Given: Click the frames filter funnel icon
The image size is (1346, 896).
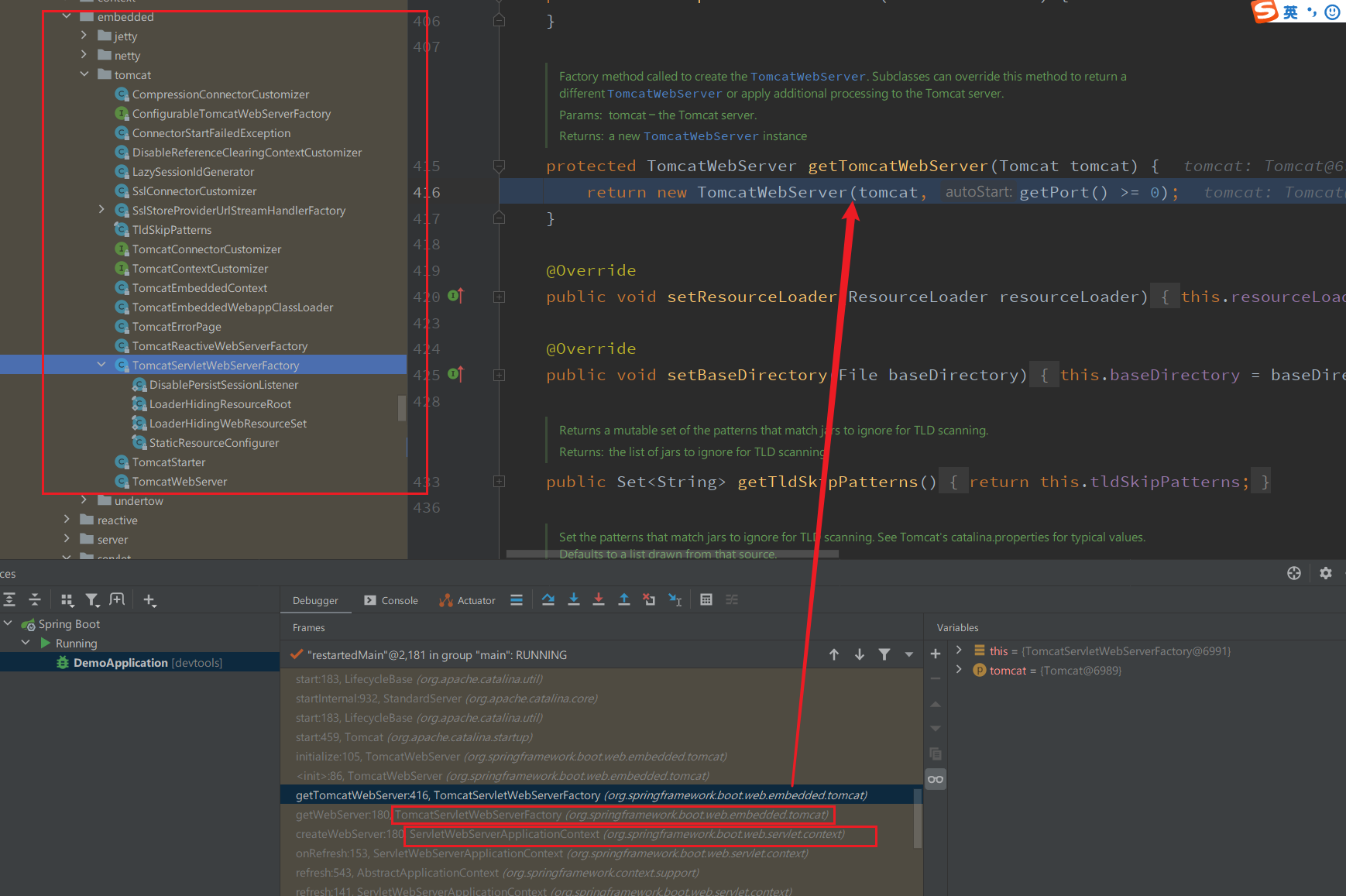Looking at the screenshot, I should coord(884,654).
